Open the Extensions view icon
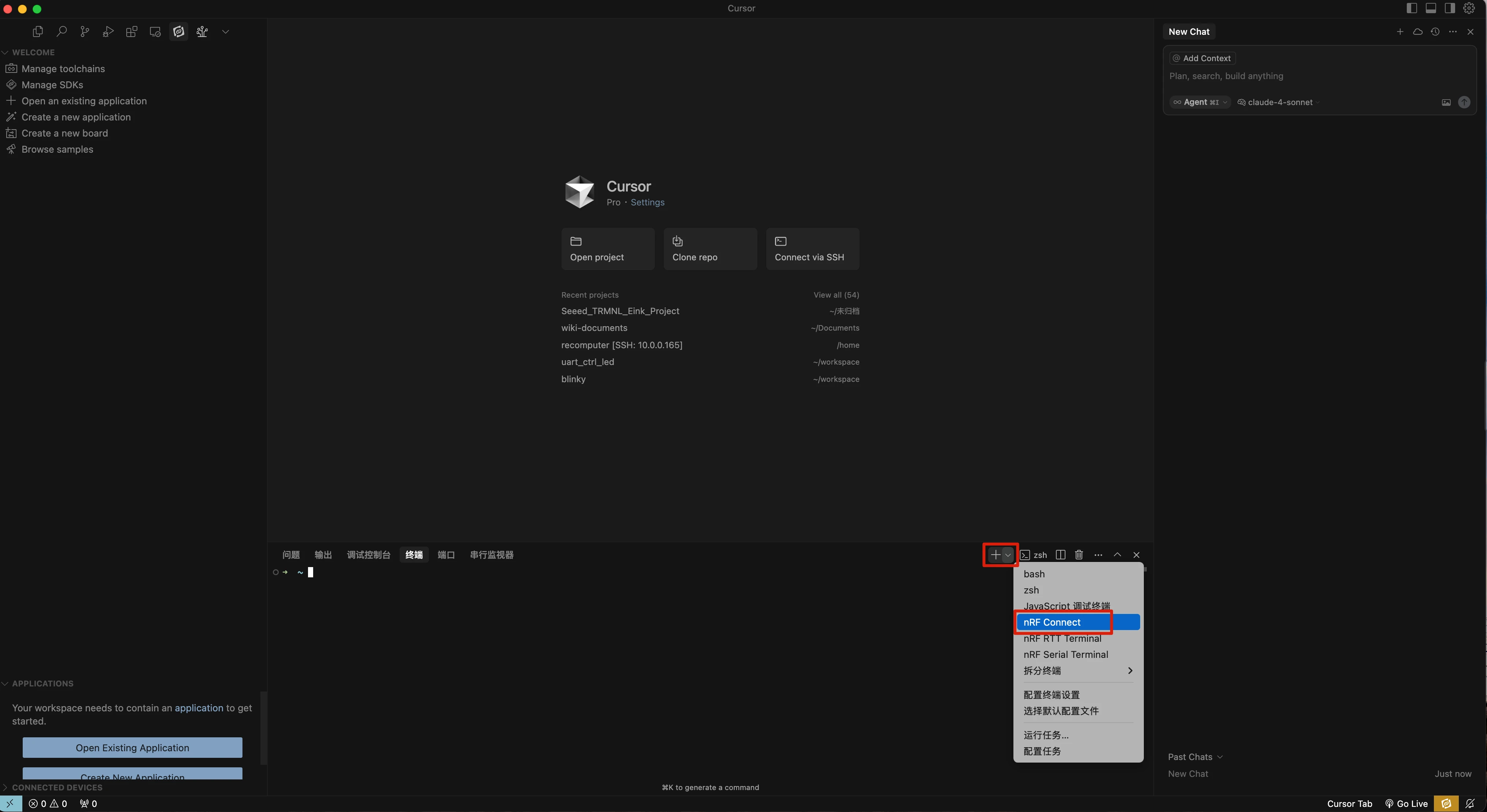 pos(131,32)
